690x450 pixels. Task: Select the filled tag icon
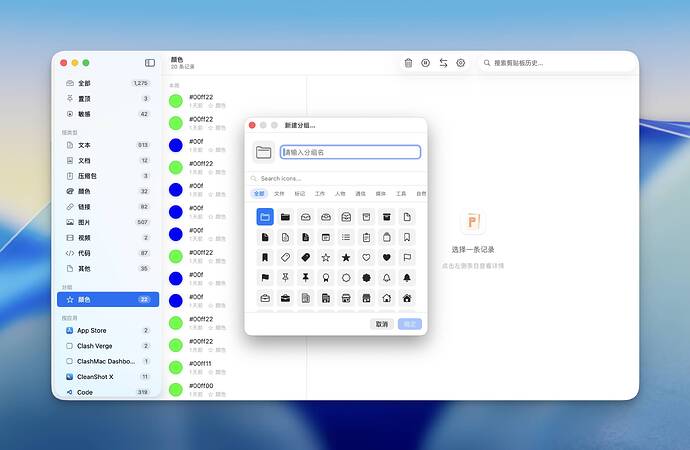click(305, 257)
